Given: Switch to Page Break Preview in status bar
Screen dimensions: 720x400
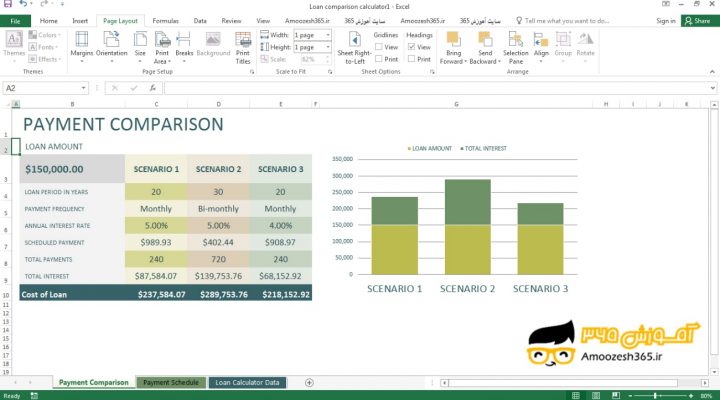Looking at the screenshot, I should tap(616, 395).
